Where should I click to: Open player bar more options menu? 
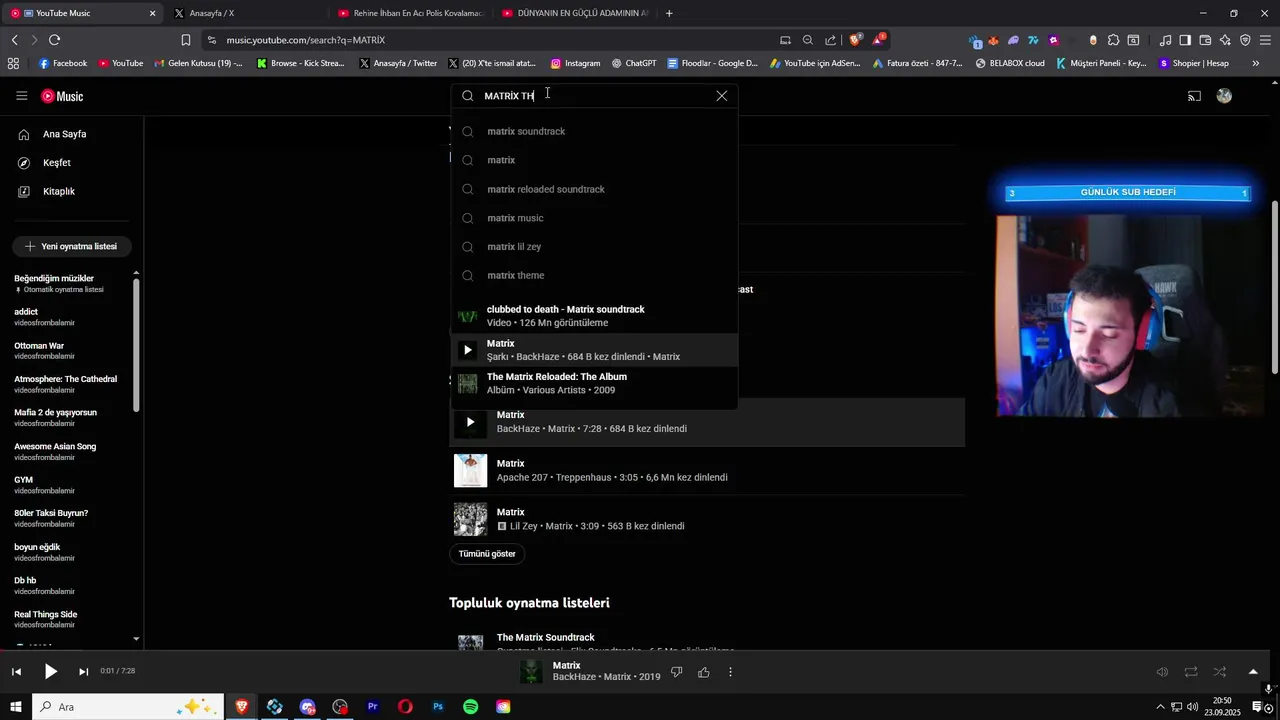[731, 672]
